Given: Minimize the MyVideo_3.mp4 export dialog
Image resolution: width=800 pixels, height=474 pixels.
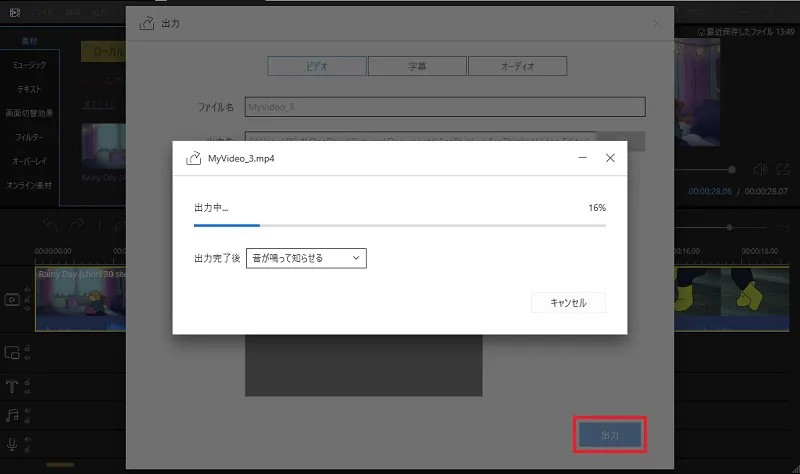Looking at the screenshot, I should (x=582, y=158).
